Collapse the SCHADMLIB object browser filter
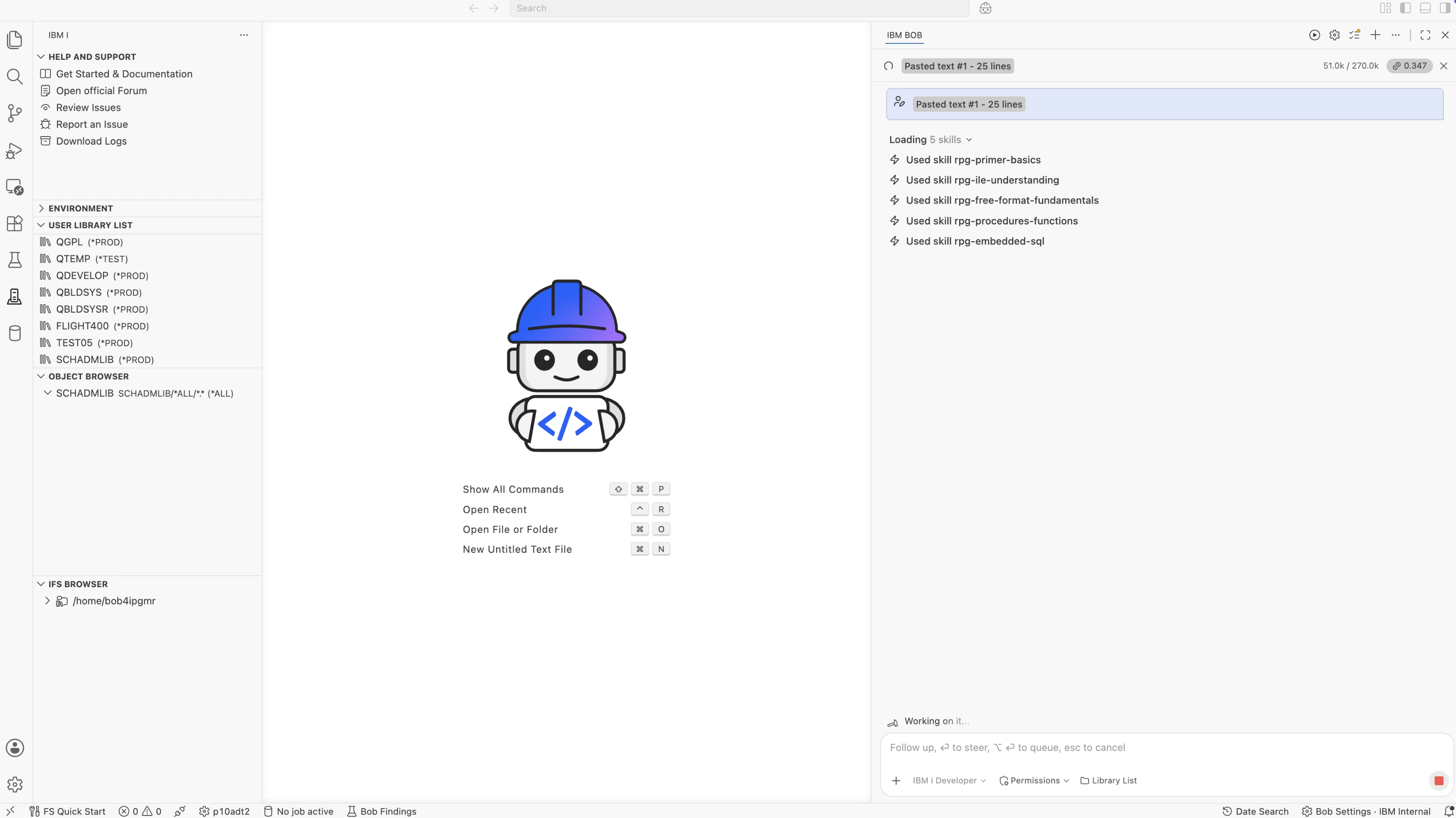 pos(48,393)
